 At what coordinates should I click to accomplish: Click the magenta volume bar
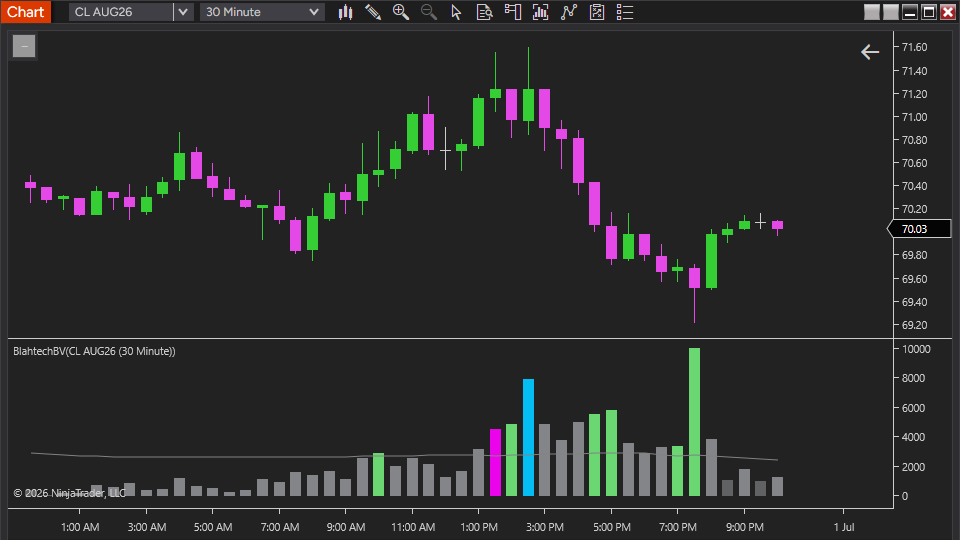point(495,462)
